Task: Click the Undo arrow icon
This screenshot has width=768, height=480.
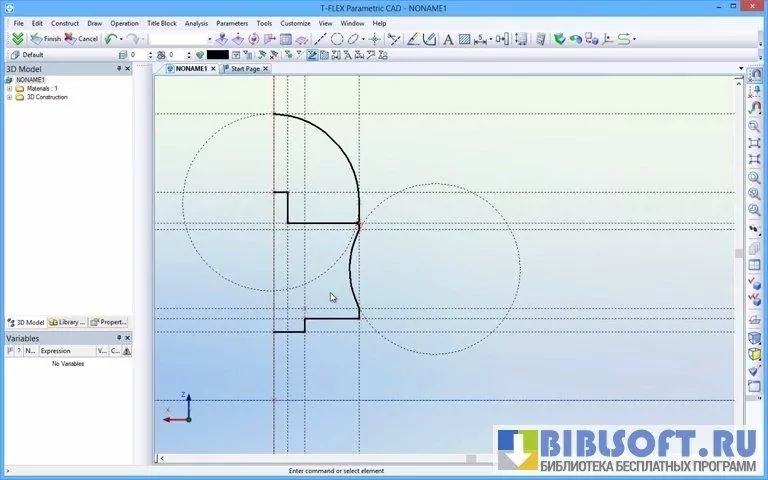Action: click(x=111, y=39)
